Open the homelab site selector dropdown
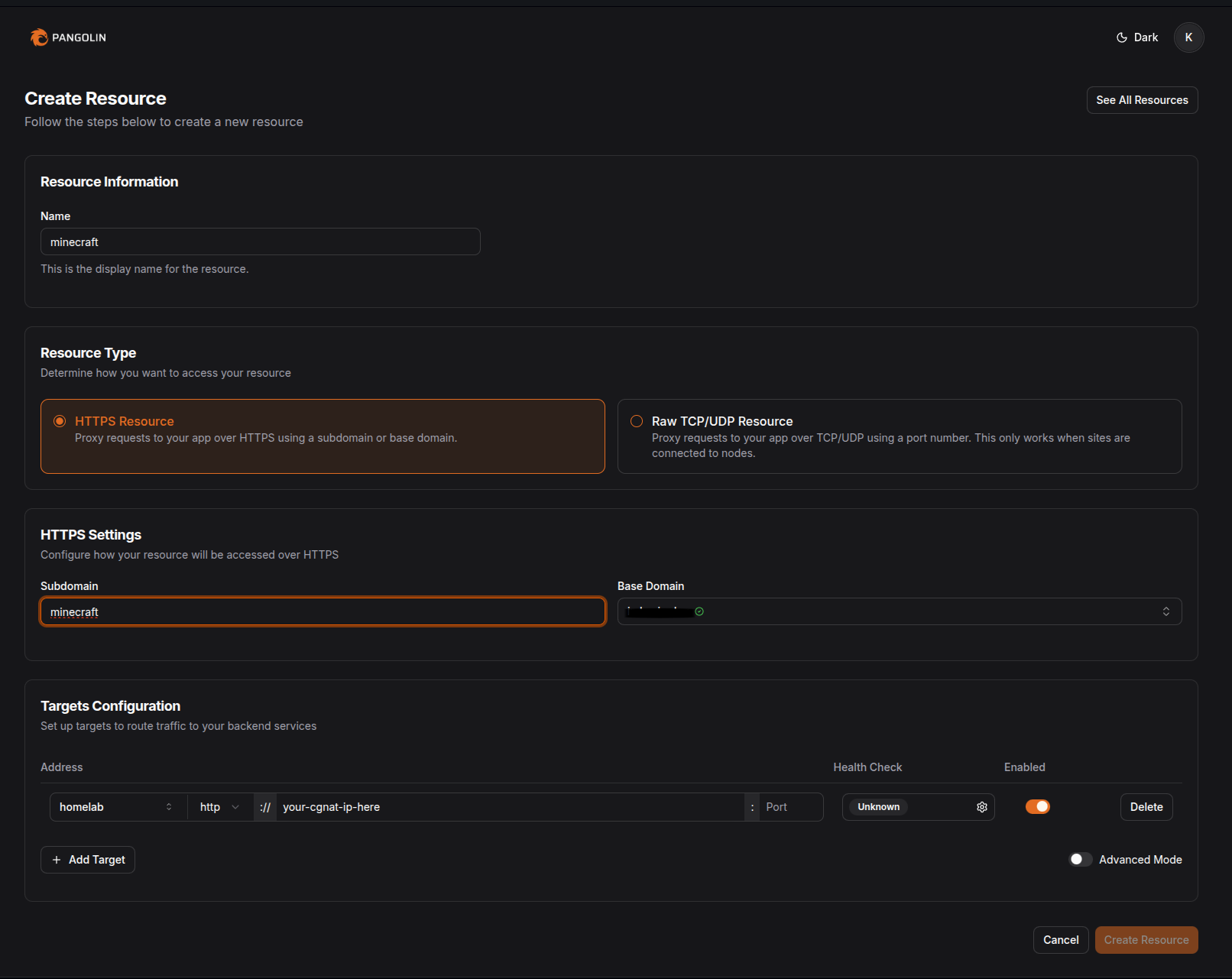The image size is (1232, 979). click(116, 807)
